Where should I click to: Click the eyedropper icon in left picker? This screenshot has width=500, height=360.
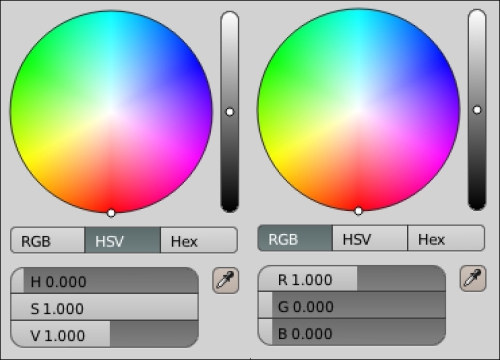pyautogui.click(x=226, y=280)
